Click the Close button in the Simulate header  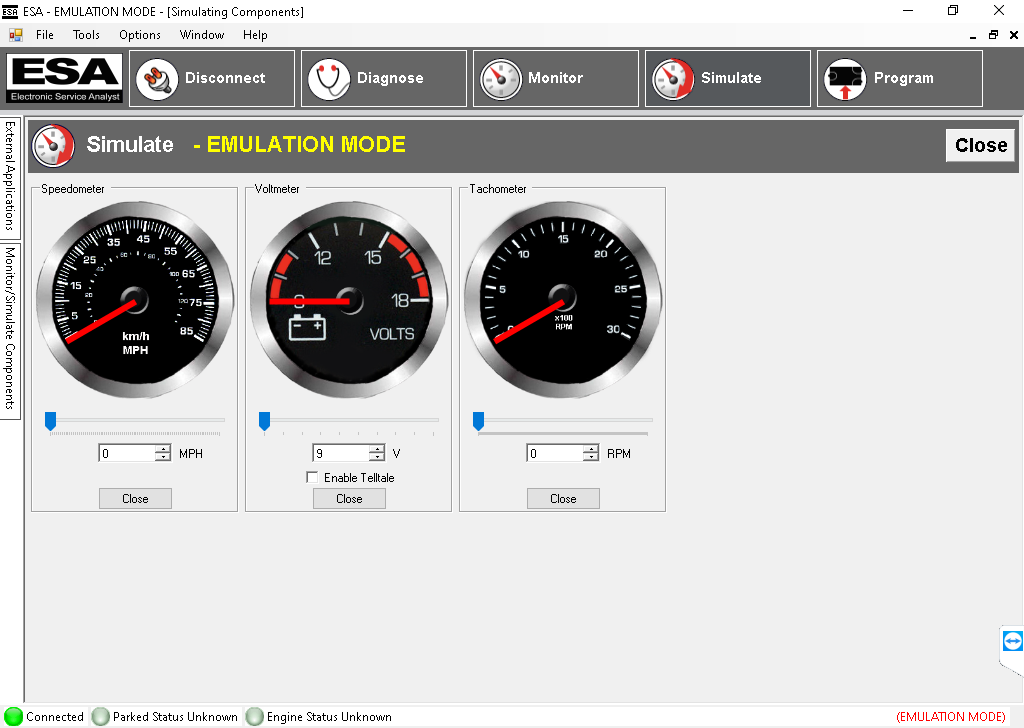click(980, 145)
